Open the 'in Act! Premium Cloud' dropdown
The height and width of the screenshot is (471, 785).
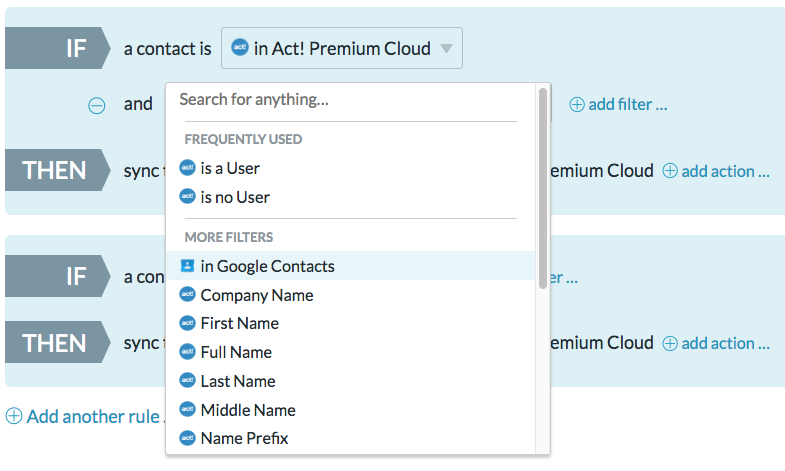342,48
